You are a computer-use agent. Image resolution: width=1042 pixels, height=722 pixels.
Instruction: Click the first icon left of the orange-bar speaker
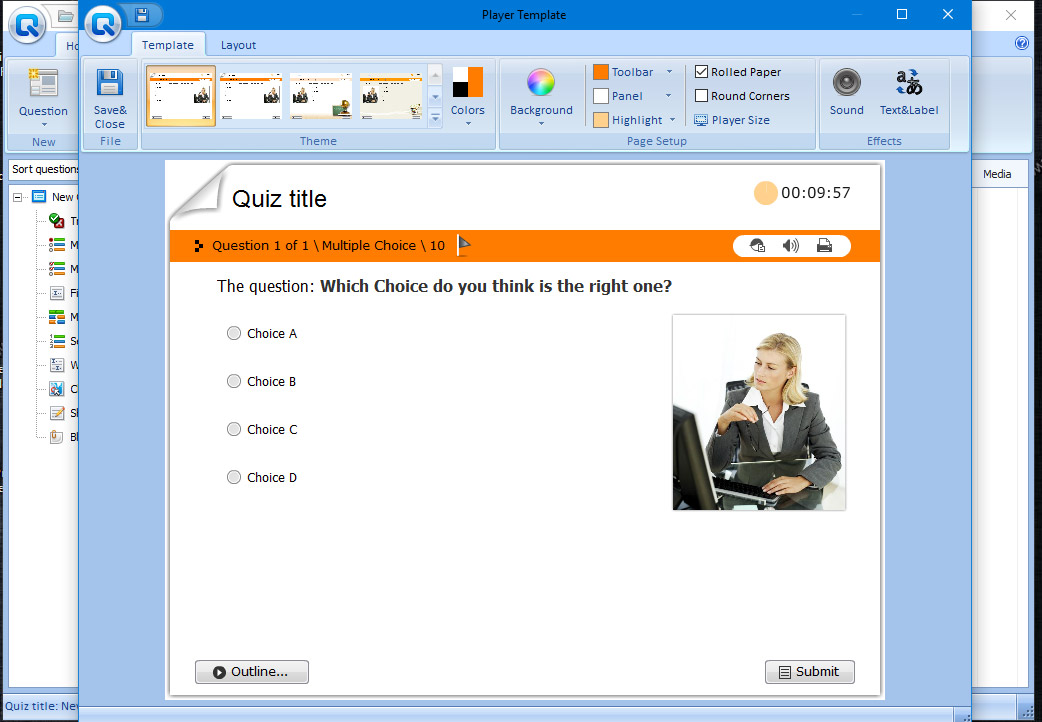pyautogui.click(x=758, y=246)
